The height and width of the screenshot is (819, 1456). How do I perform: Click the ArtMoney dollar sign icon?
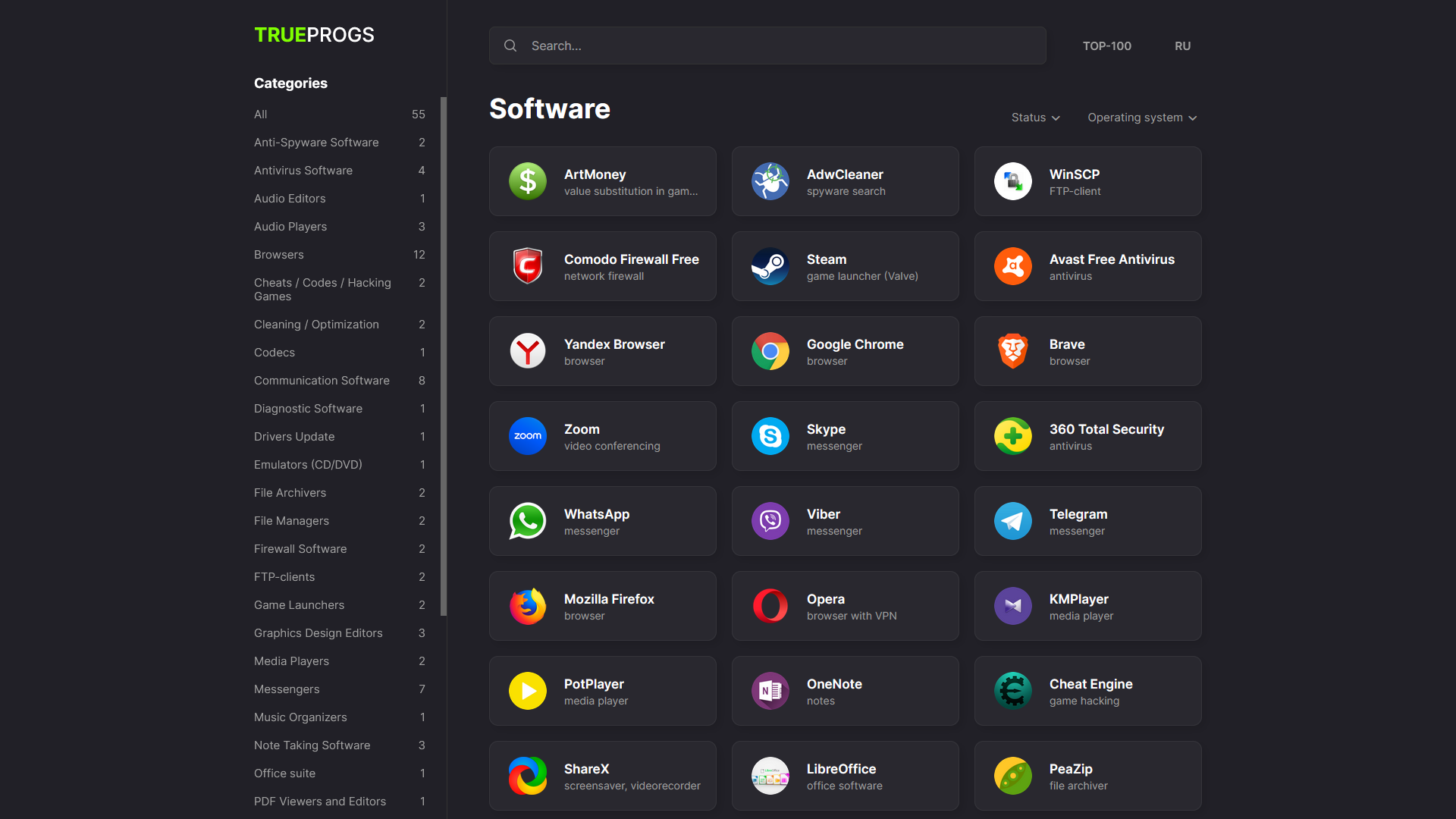coord(528,181)
